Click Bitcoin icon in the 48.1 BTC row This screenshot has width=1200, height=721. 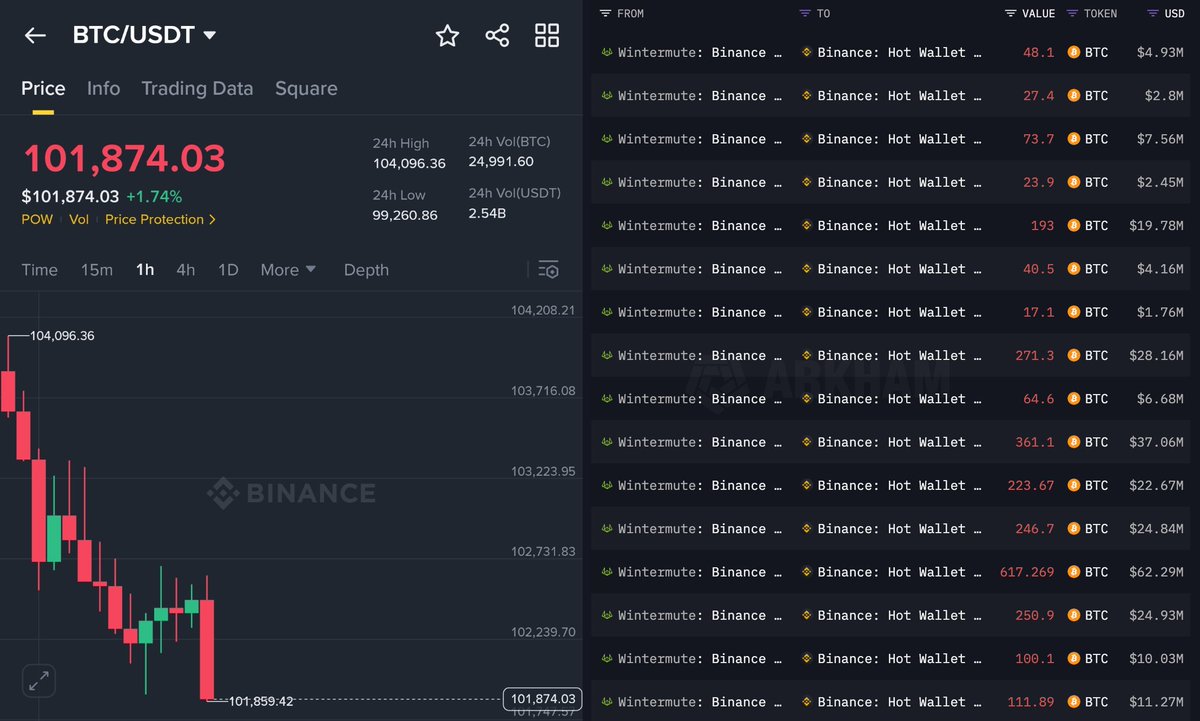coord(1074,52)
